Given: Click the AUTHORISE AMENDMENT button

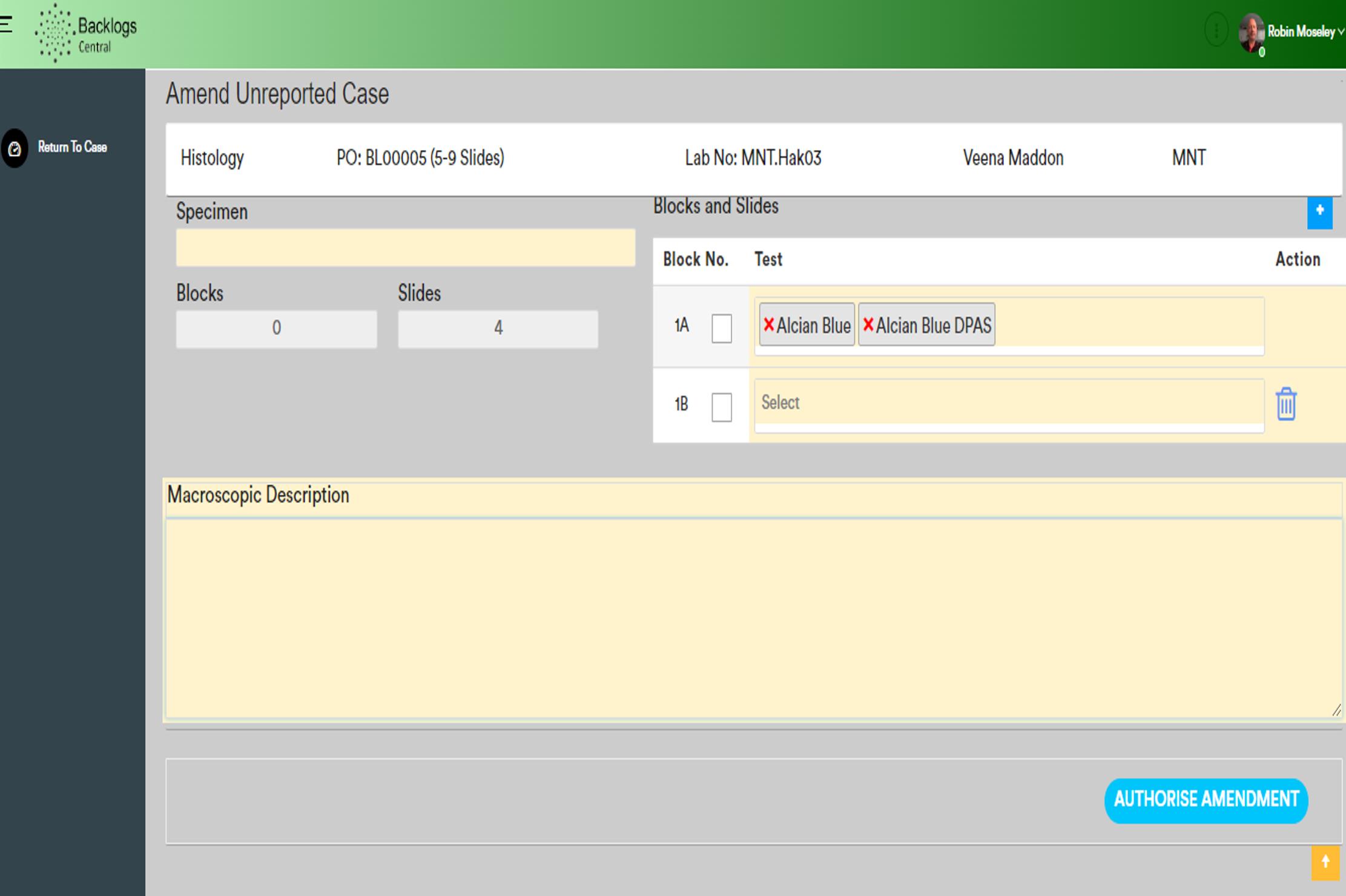Looking at the screenshot, I should [x=1206, y=800].
